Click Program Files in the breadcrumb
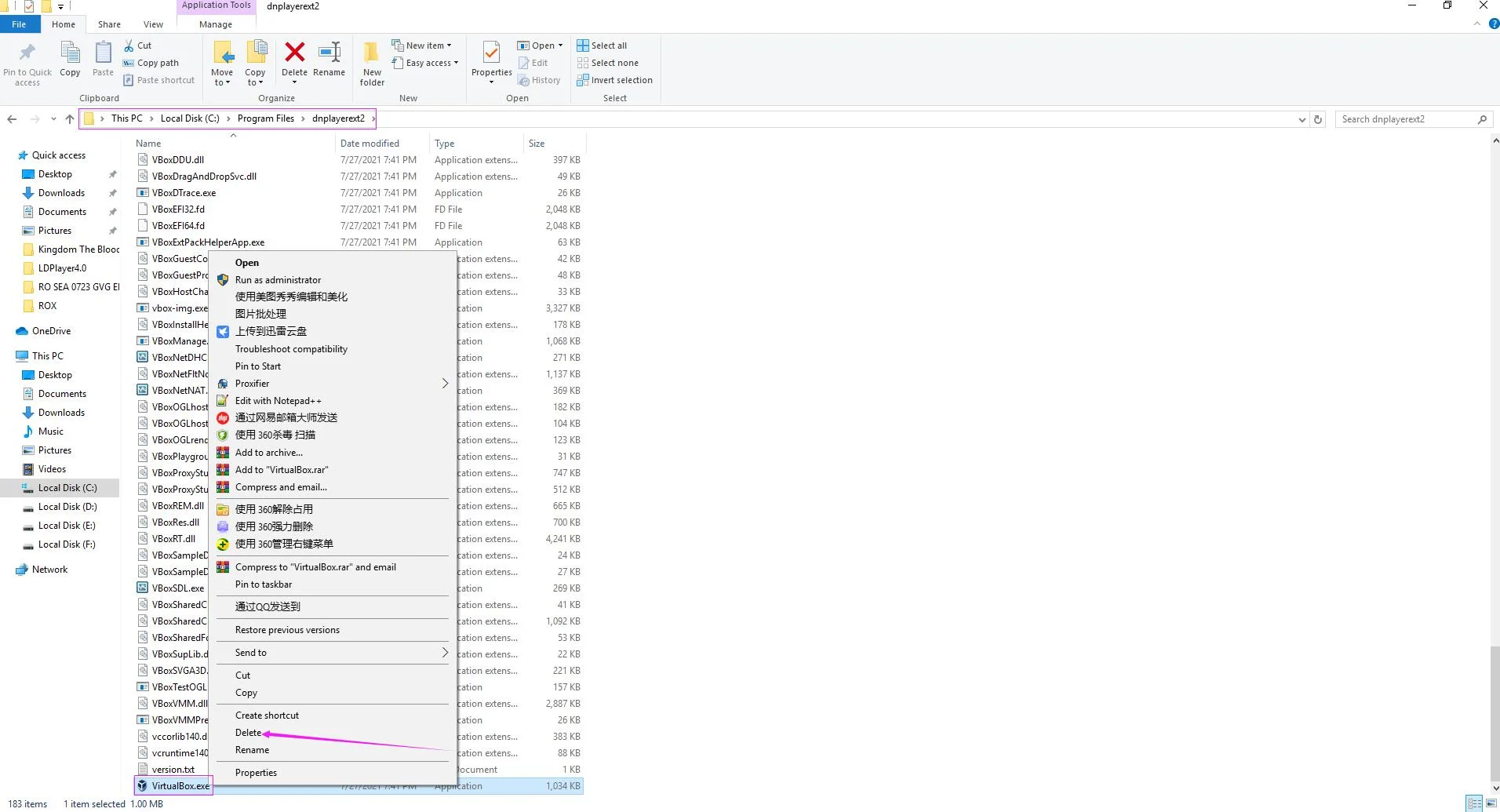 [265, 118]
